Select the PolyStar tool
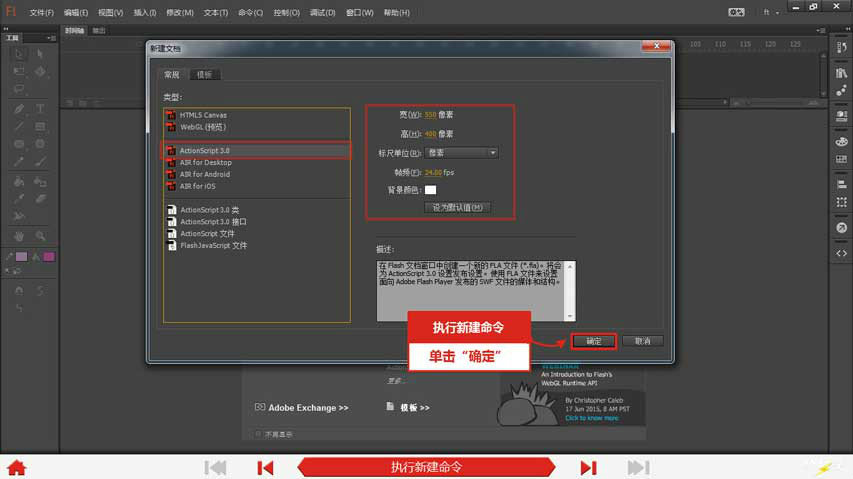 (x=40, y=144)
